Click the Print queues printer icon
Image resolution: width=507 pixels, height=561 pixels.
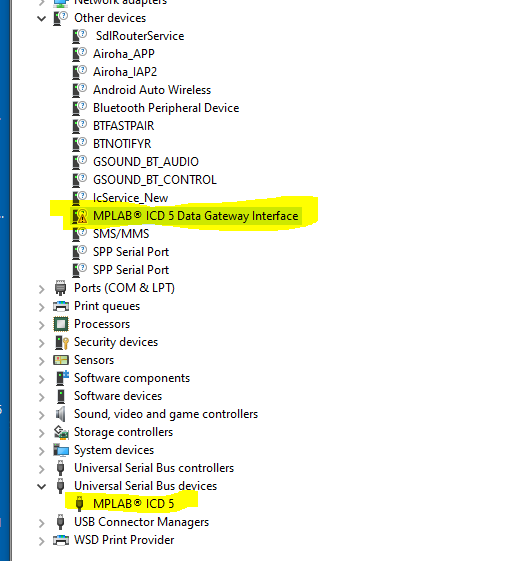coord(61,306)
